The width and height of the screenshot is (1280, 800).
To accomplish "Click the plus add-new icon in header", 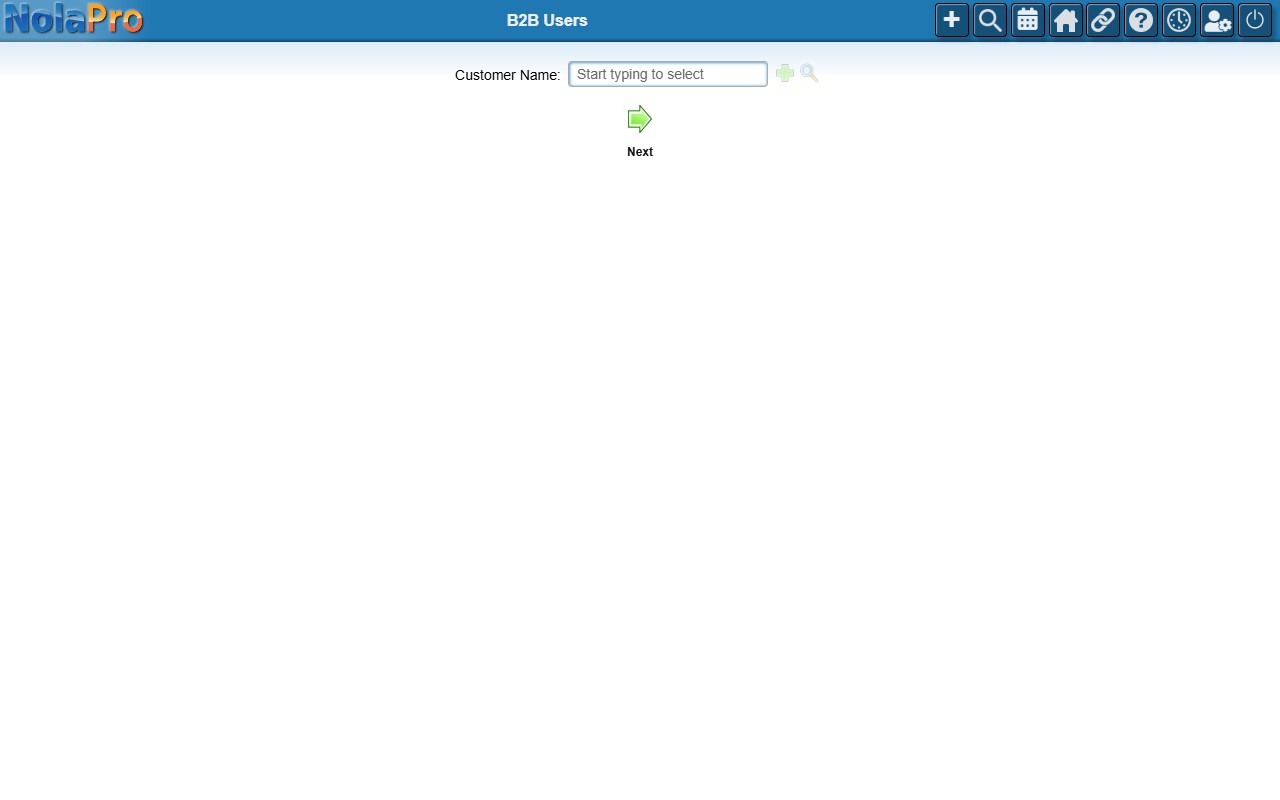I will point(952,20).
